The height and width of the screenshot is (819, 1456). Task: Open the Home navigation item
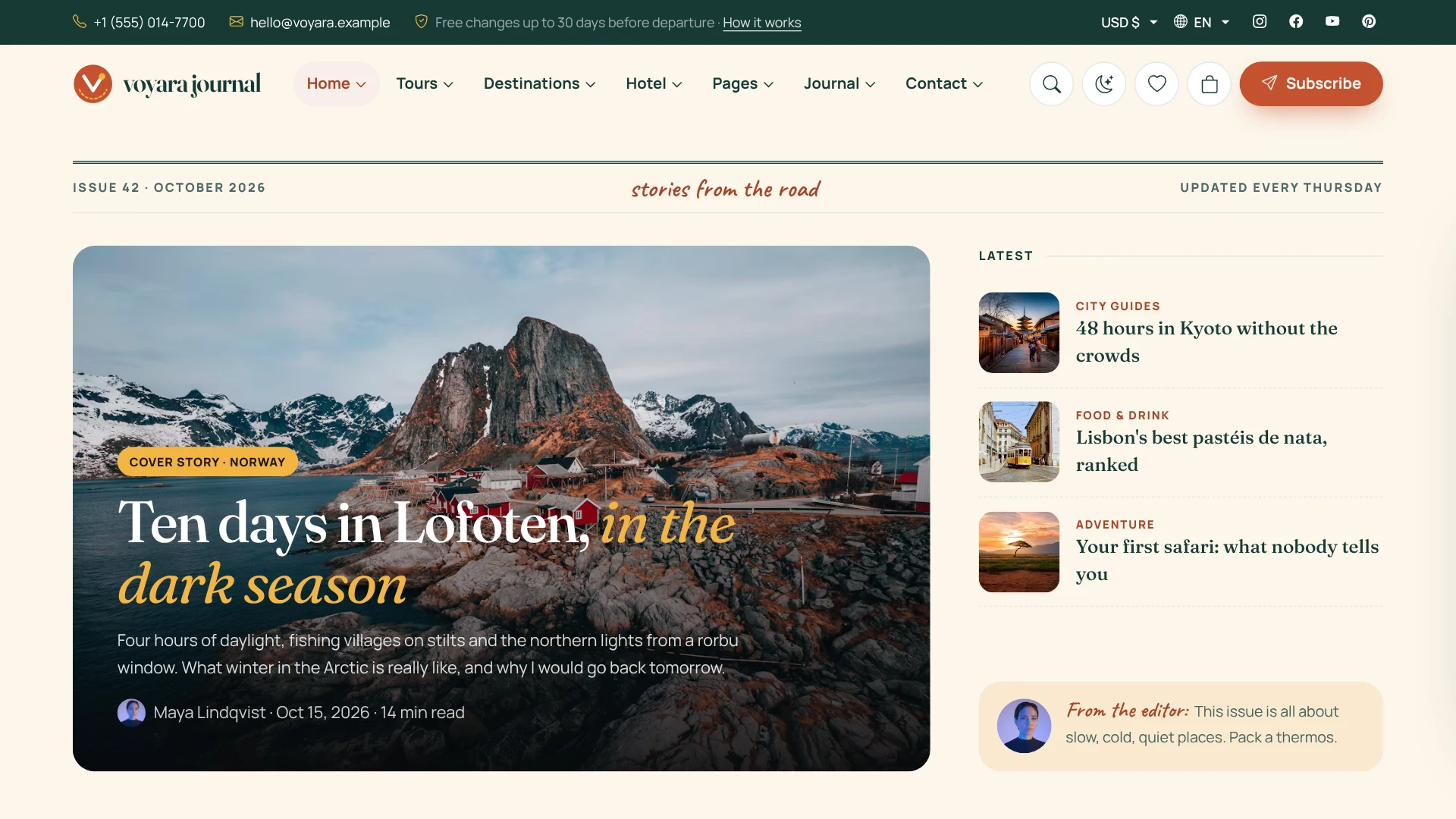(x=336, y=83)
